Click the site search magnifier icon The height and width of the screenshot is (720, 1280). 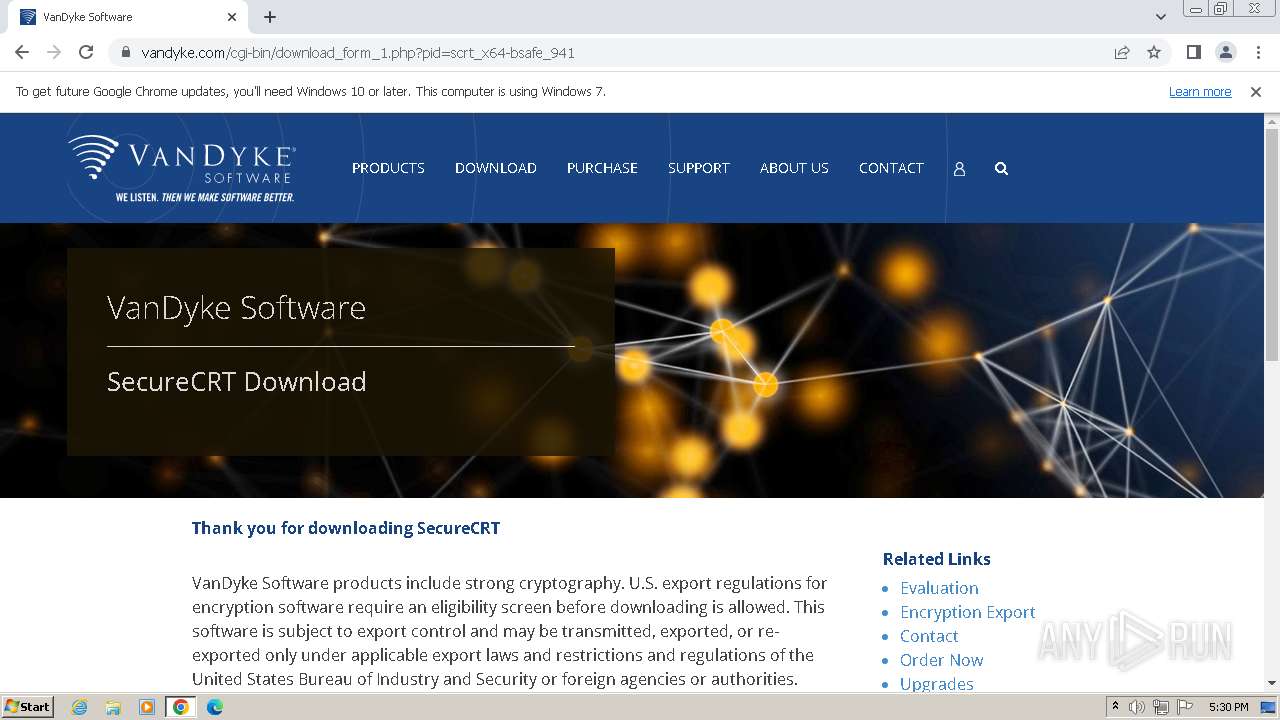[x=1001, y=169]
